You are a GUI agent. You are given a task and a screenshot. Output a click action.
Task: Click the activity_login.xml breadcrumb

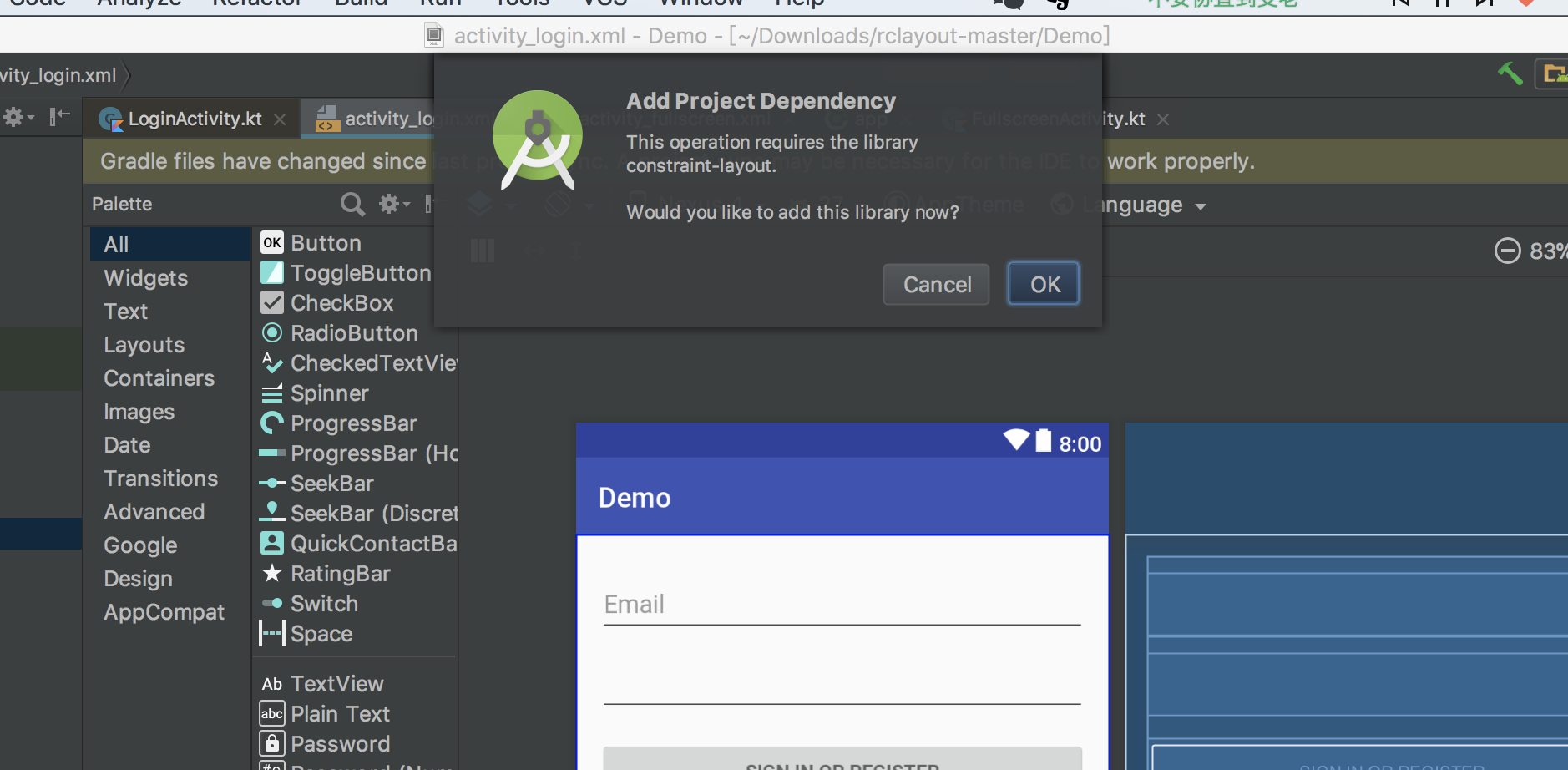[x=58, y=75]
